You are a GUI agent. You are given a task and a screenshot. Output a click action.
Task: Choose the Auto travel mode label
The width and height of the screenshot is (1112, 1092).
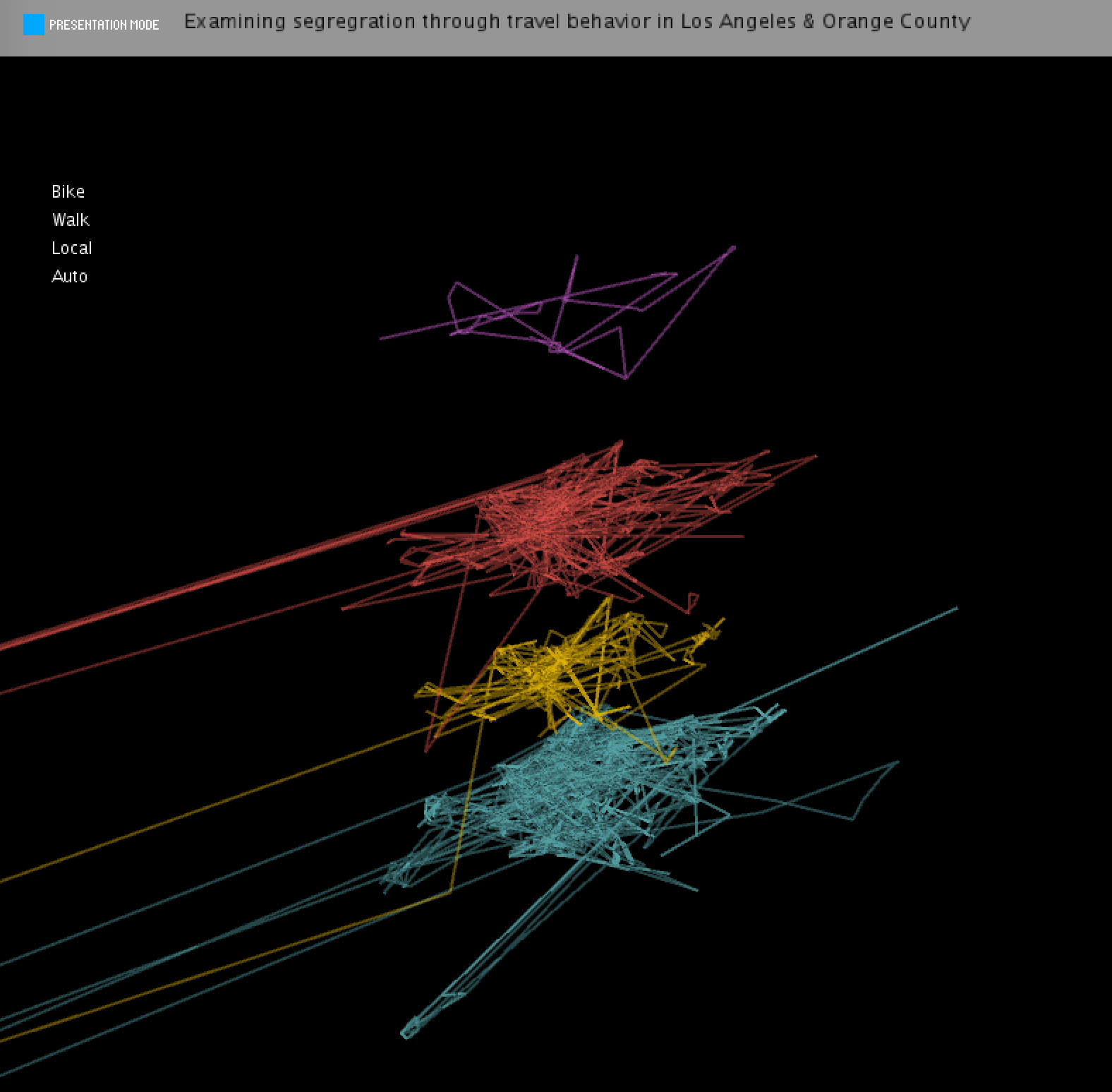[x=70, y=277]
